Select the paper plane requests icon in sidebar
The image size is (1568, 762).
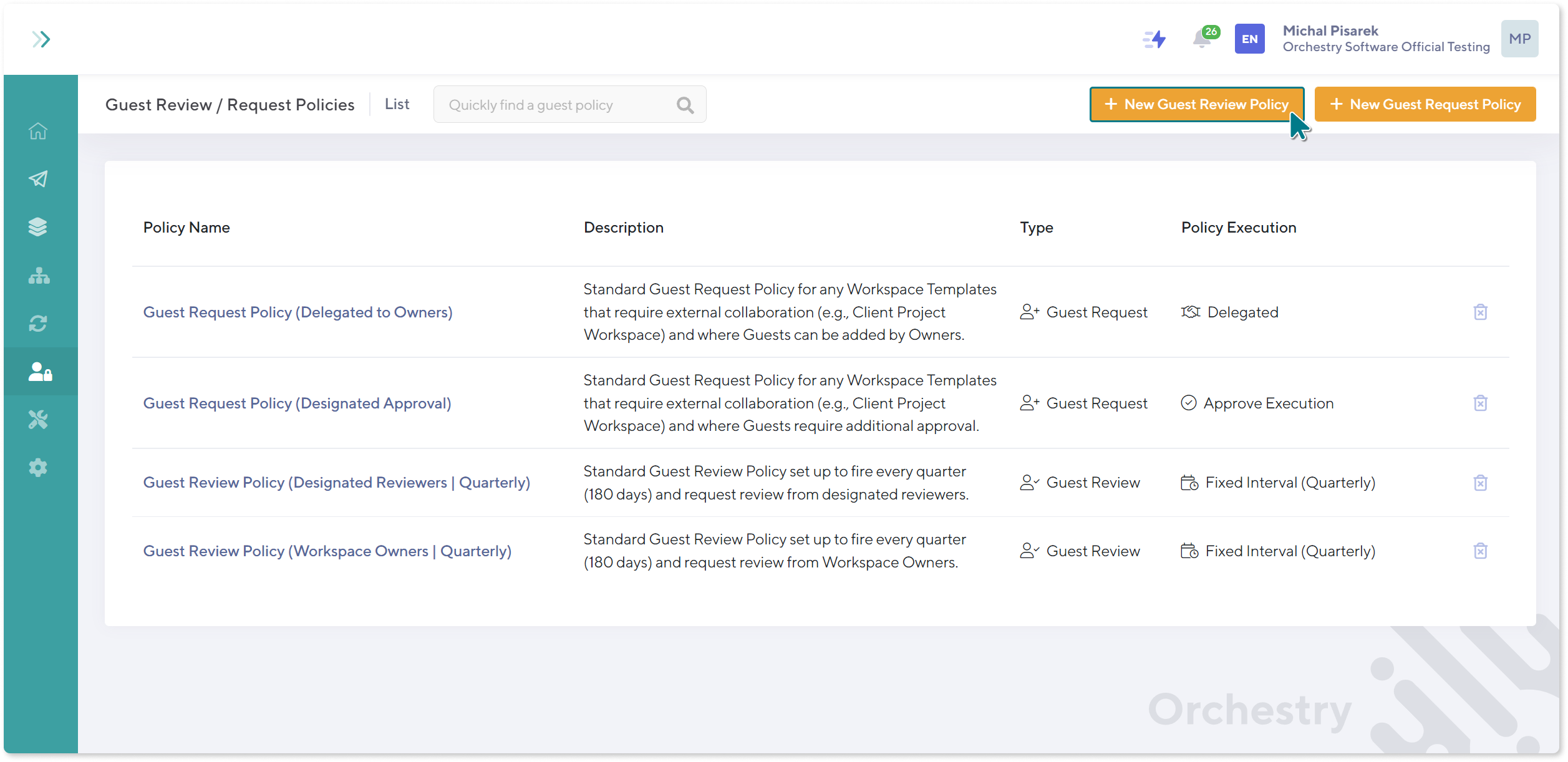tap(39, 180)
